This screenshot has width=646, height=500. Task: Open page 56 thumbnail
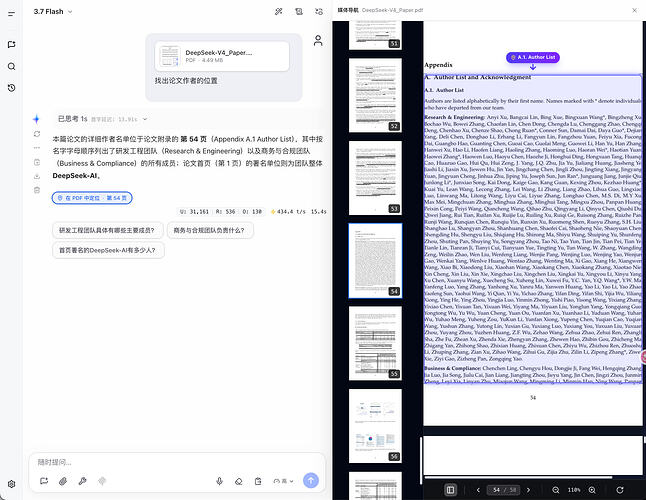click(375, 426)
